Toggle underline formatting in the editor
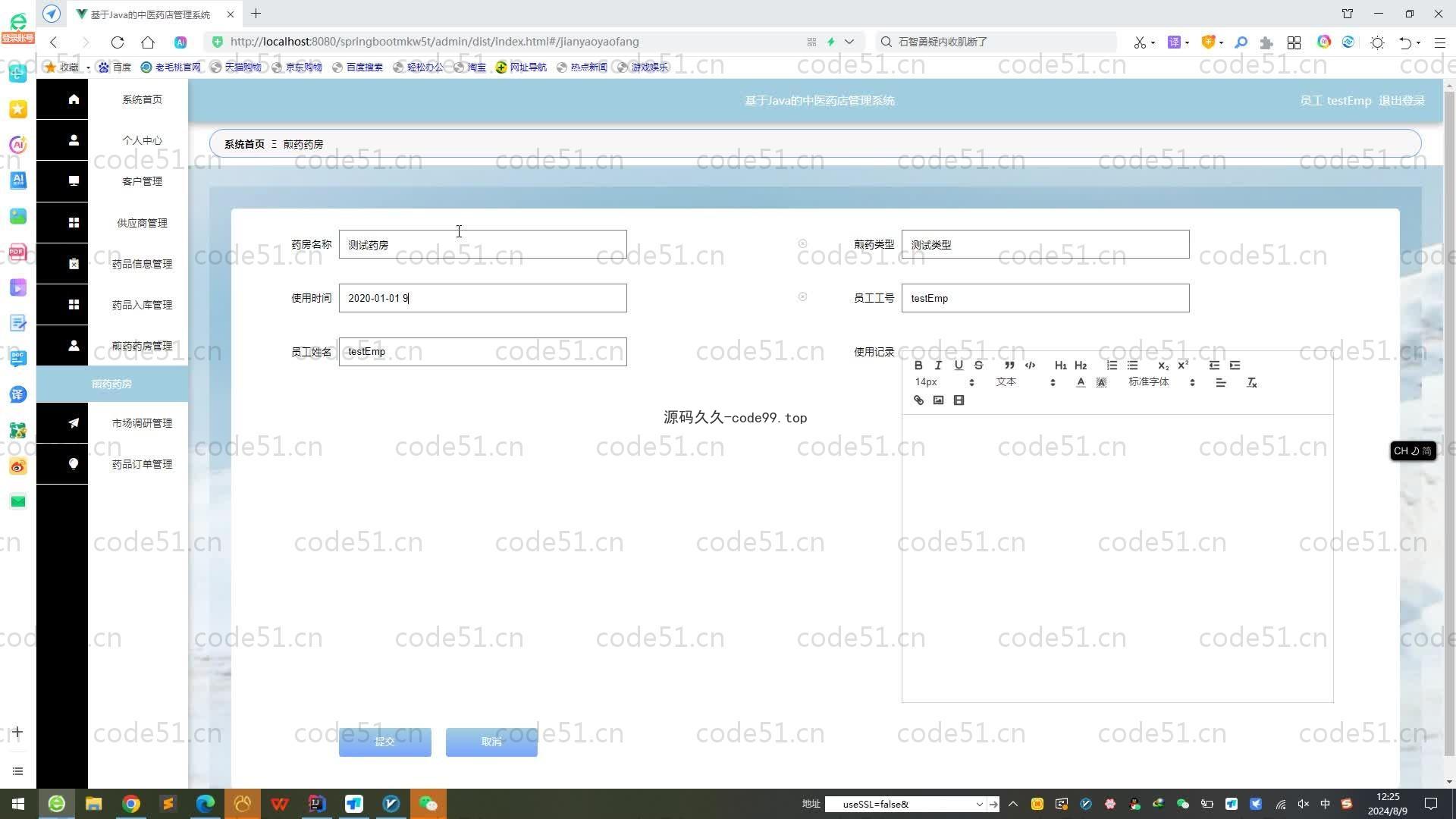The height and width of the screenshot is (819, 1456). coord(959,366)
